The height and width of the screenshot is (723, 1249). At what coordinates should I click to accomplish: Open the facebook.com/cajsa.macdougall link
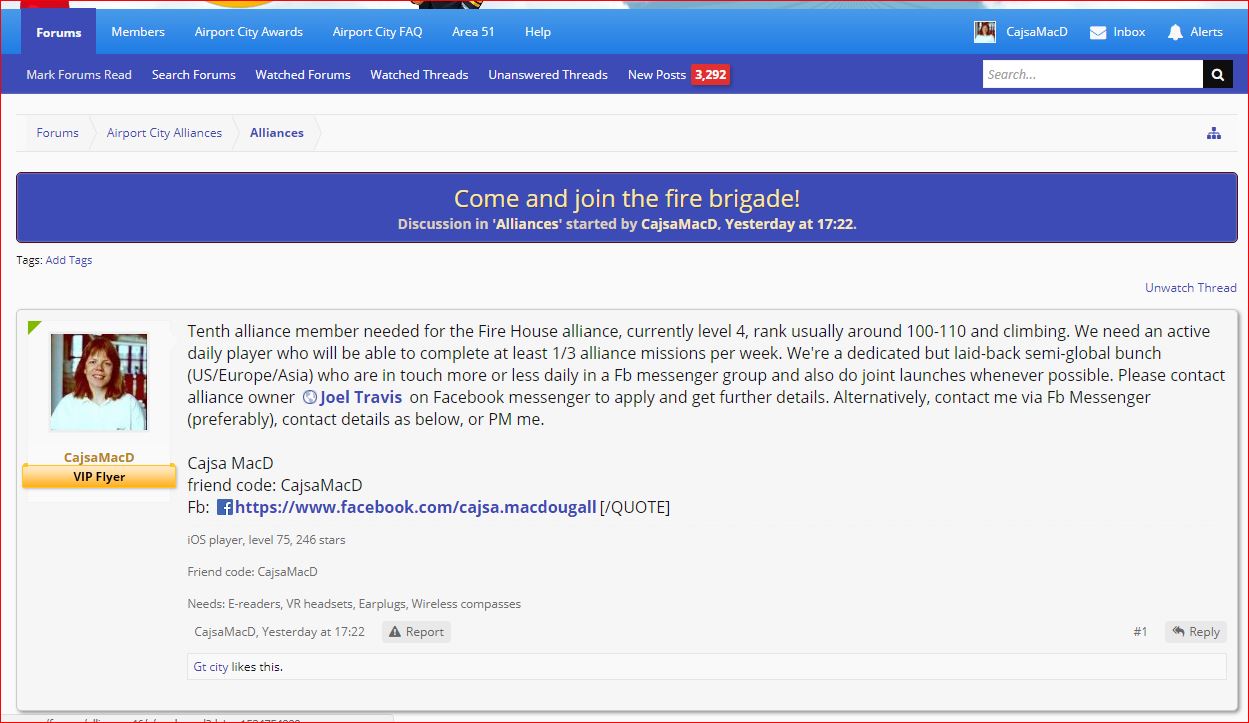tap(415, 507)
